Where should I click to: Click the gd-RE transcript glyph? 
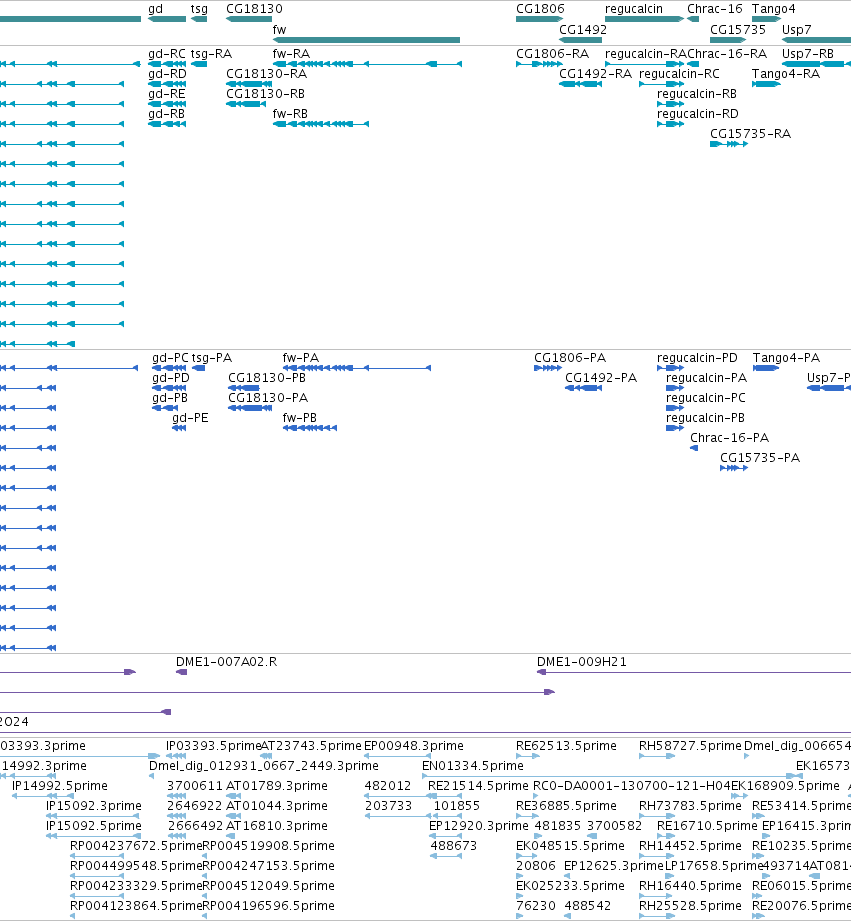(x=167, y=104)
